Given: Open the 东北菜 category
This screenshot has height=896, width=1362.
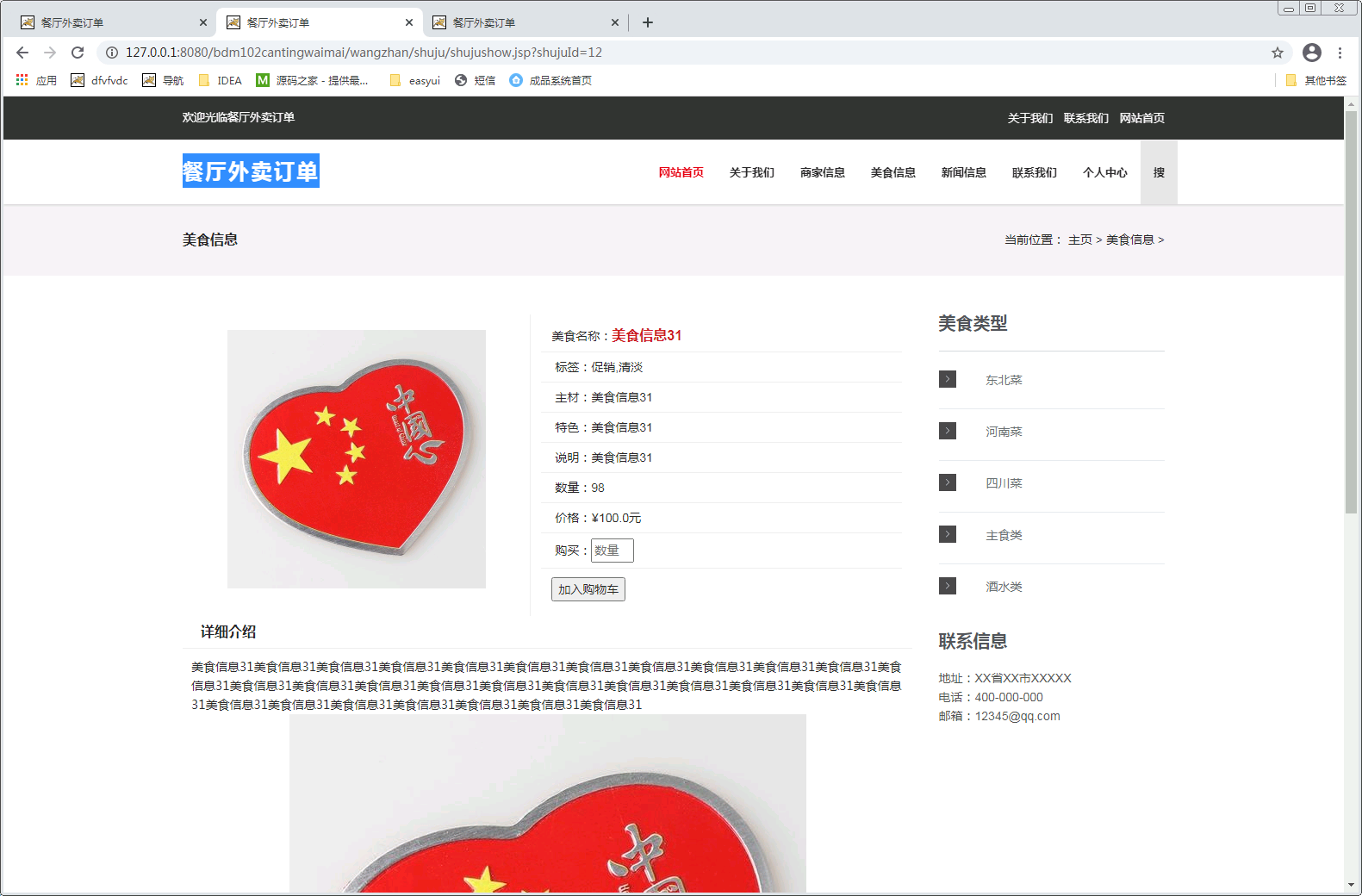Looking at the screenshot, I should tap(1004, 380).
